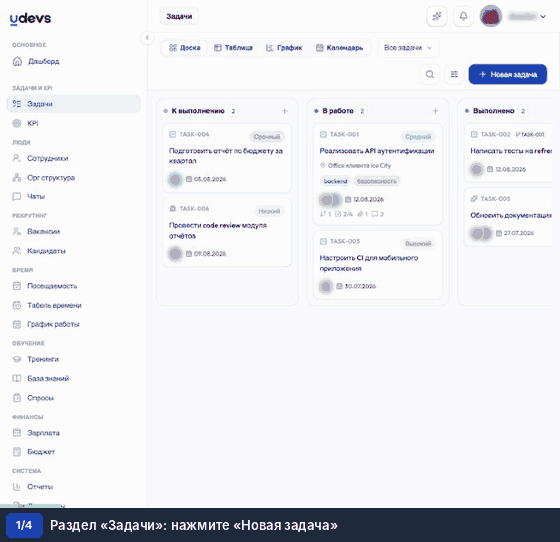The height and width of the screenshot is (542, 560).
Task: Click the Средний priority badge on TASK-001
Action: (x=418, y=137)
